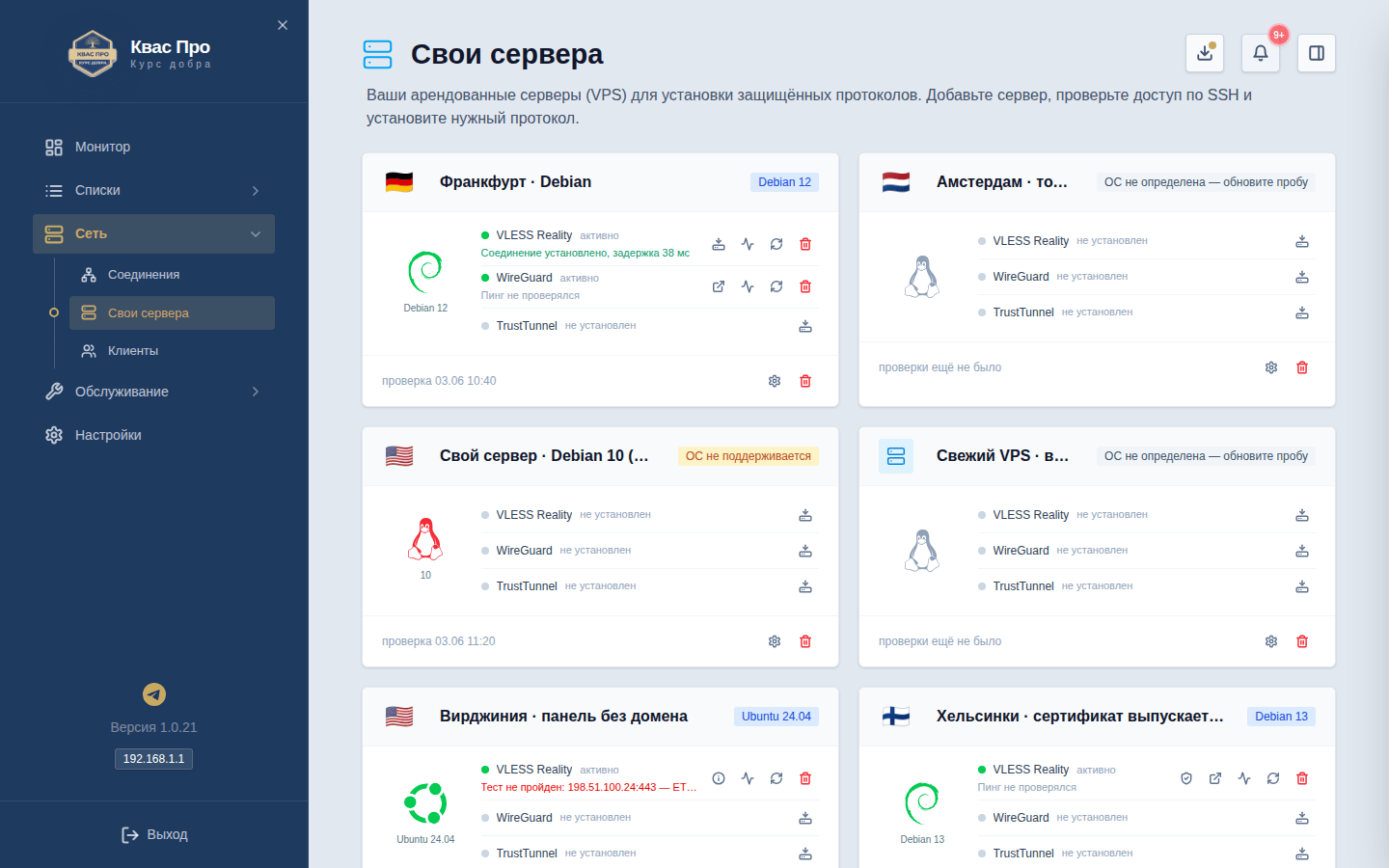Open the notifications bell
This screenshot has width=1389, height=868.
pos(1261,53)
